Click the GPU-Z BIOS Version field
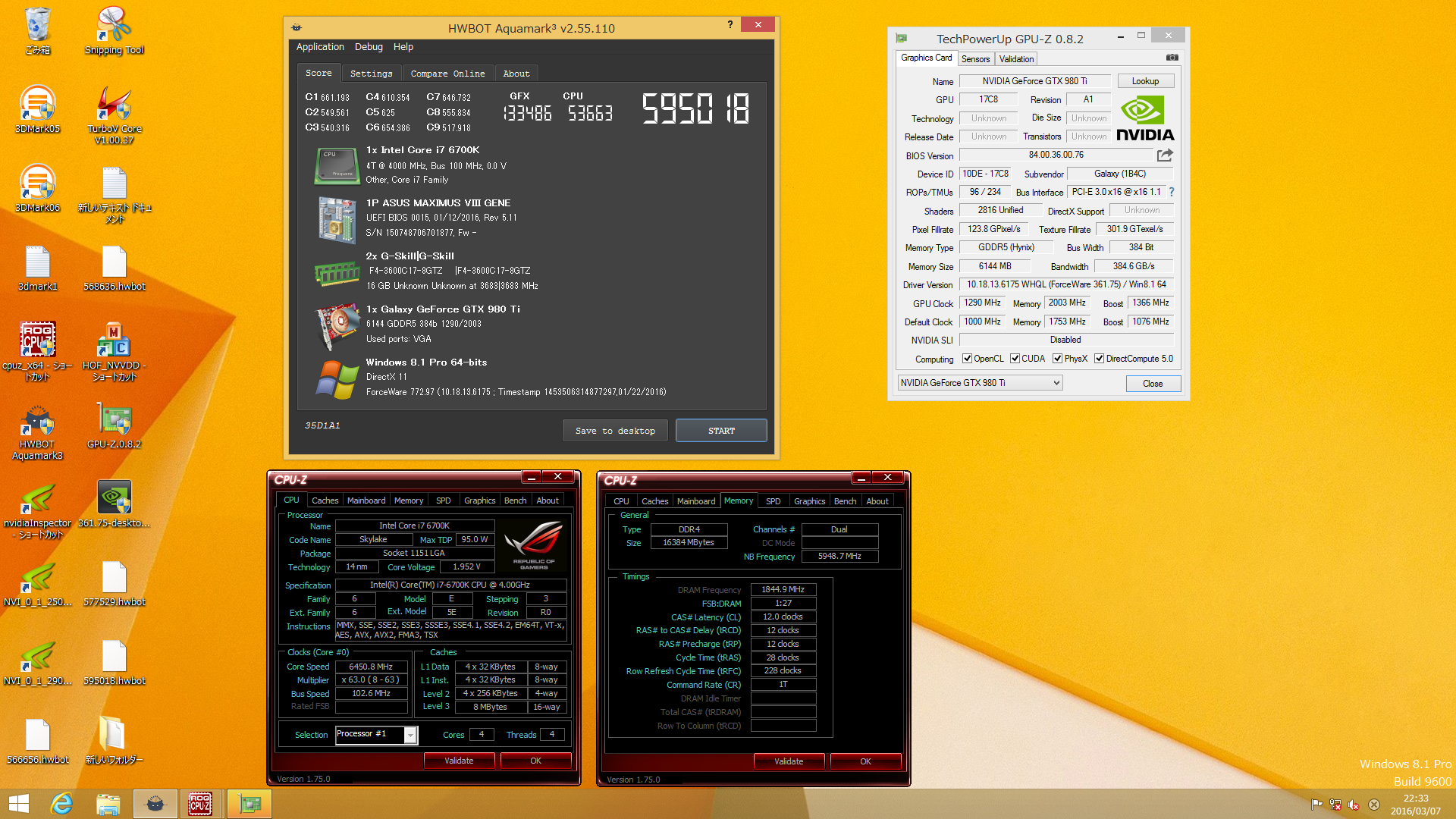The image size is (1456, 819). 1056,155
